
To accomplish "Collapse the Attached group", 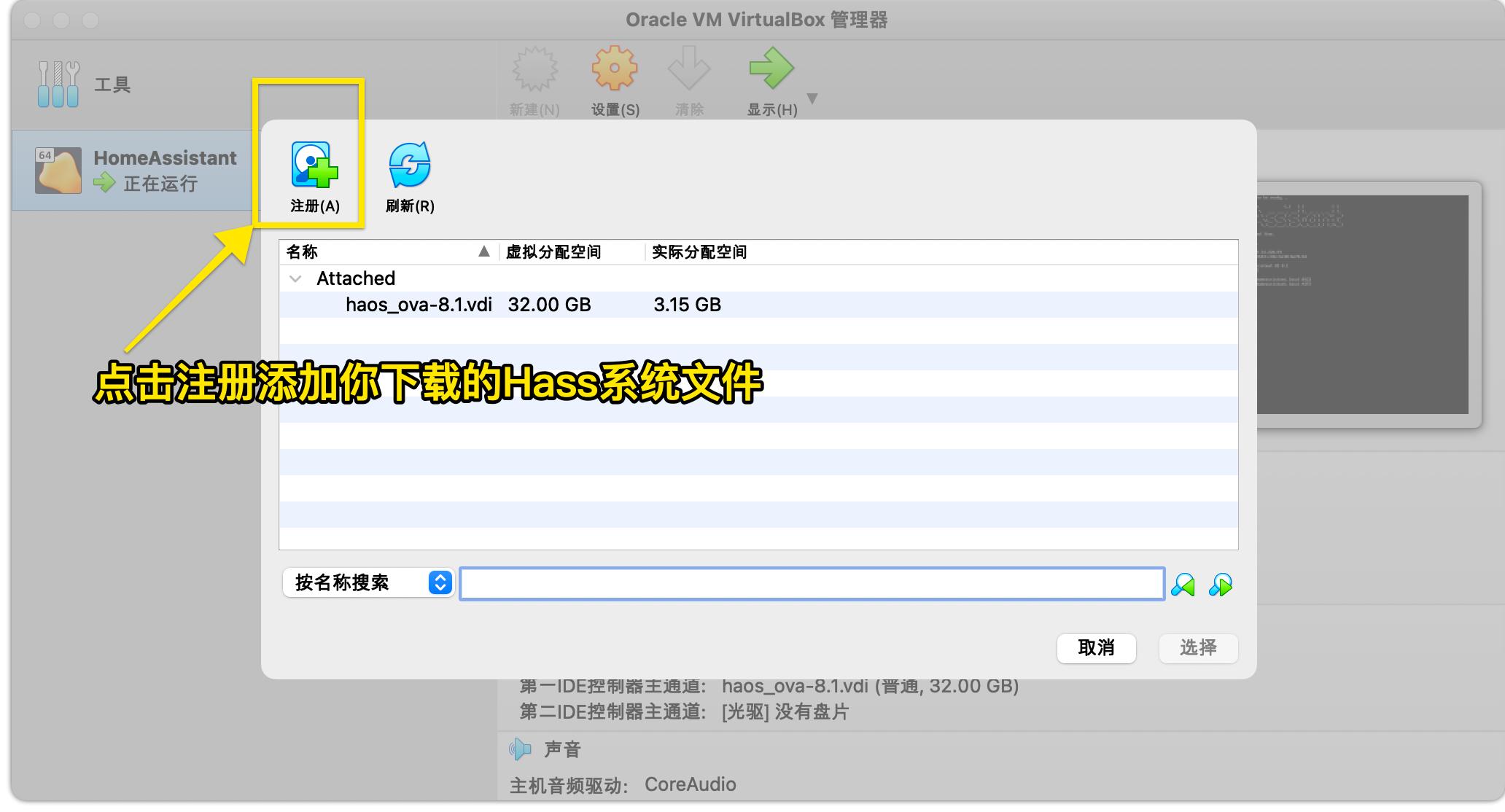I will (295, 278).
